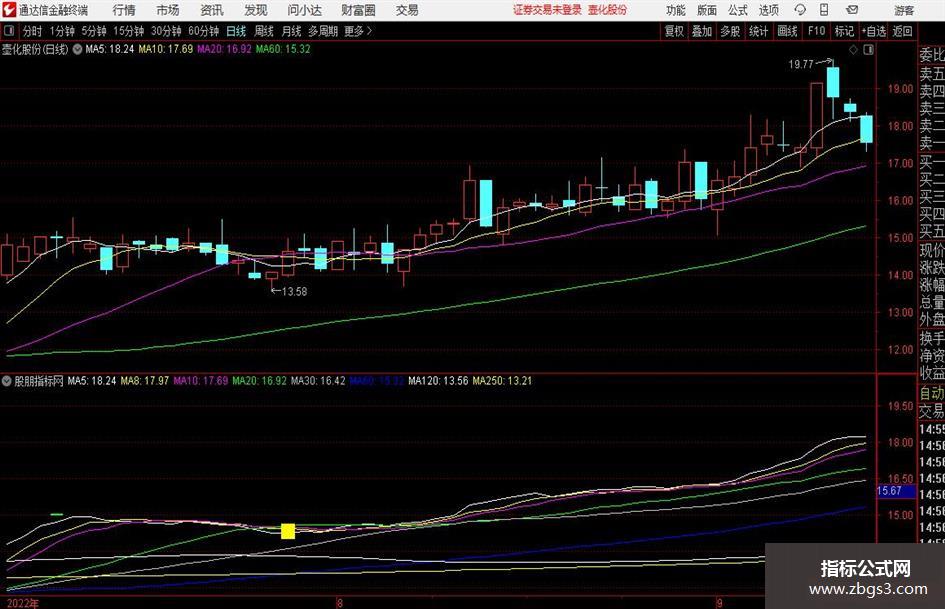The height and width of the screenshot is (609, 945).
Task: Click the 多股 toolbar button
Action: click(x=730, y=31)
